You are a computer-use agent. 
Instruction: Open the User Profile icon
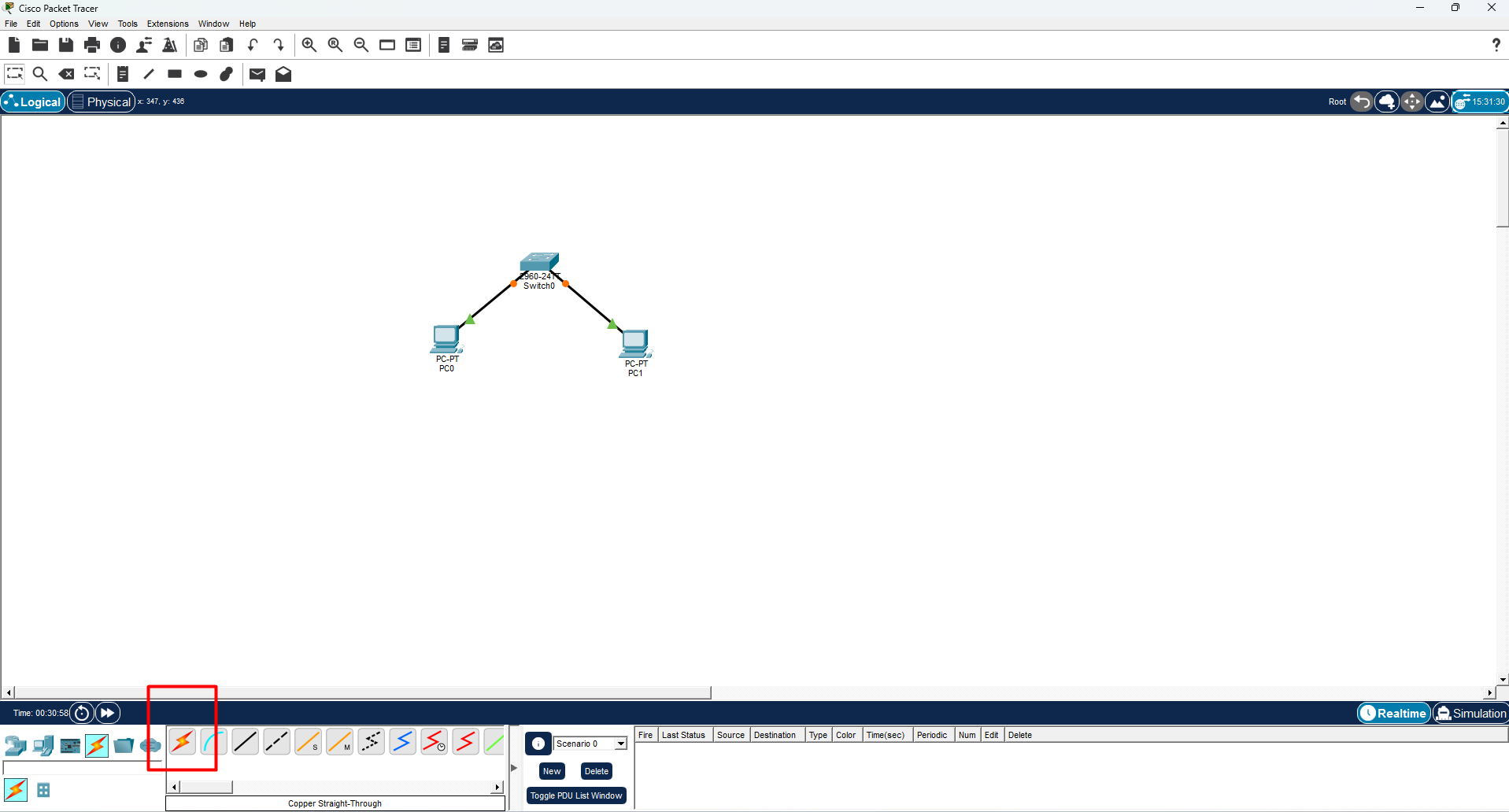[144, 45]
